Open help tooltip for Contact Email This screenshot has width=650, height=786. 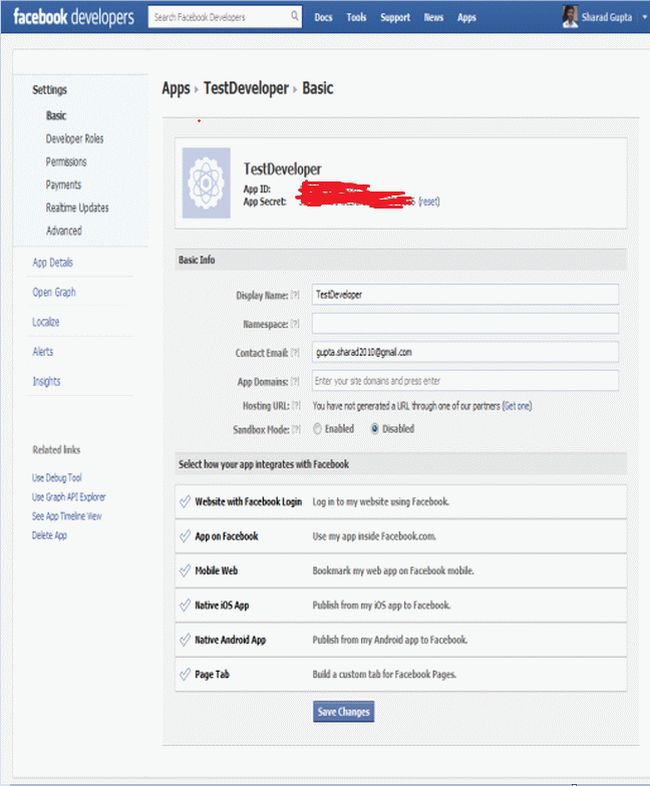(295, 353)
